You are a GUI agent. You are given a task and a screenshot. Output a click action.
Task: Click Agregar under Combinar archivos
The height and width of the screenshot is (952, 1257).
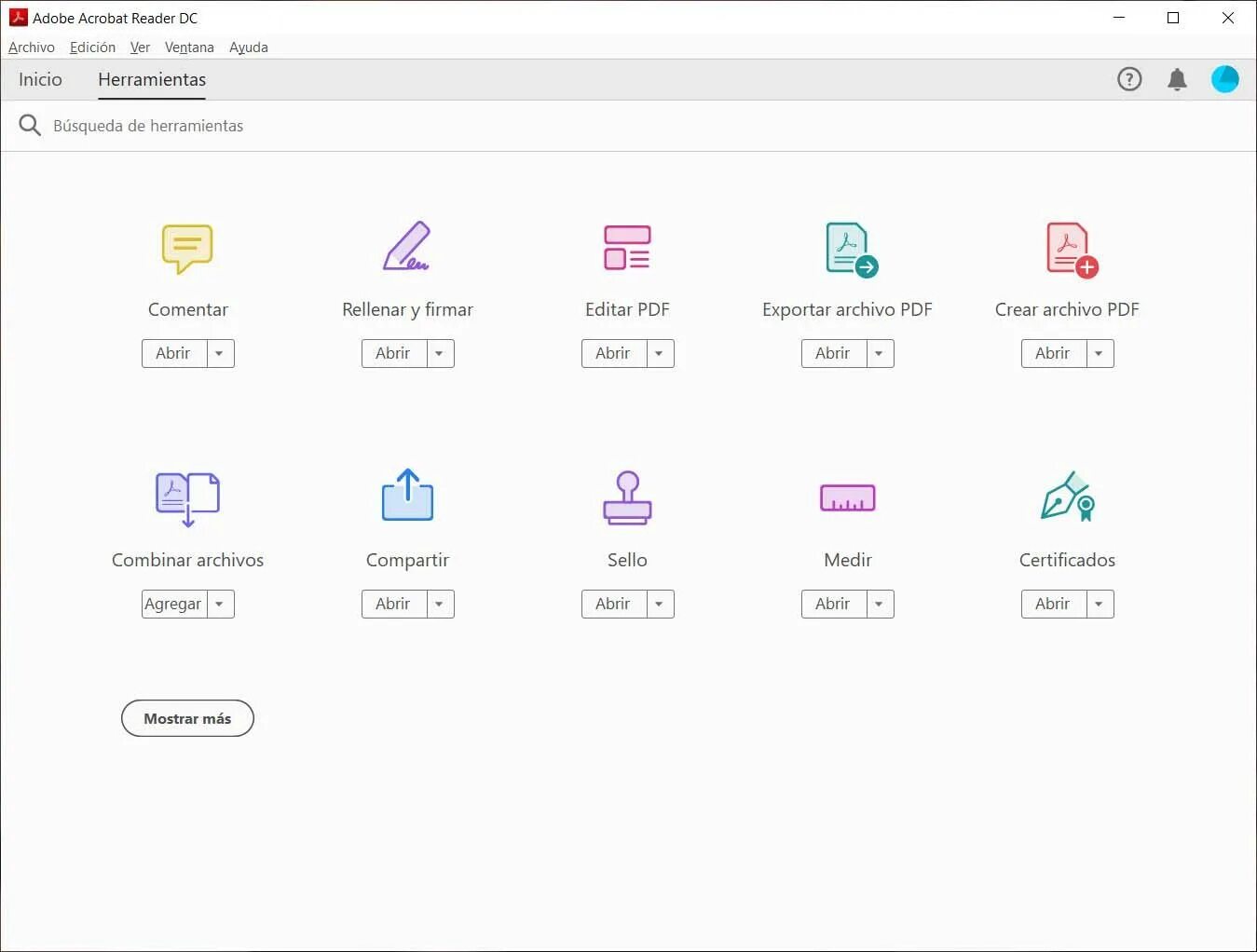(x=174, y=605)
